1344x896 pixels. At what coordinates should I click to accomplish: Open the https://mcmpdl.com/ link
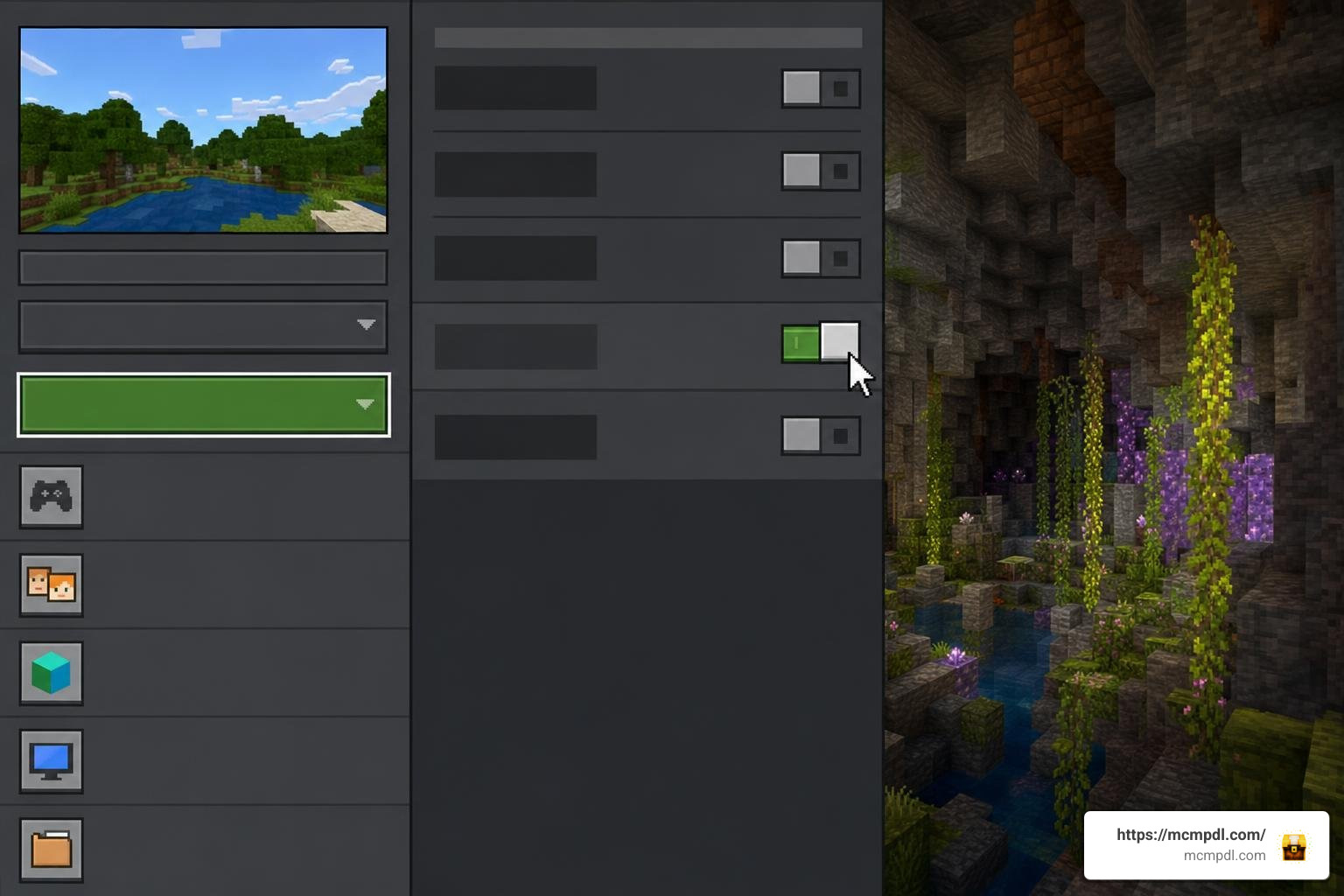tap(1190, 835)
